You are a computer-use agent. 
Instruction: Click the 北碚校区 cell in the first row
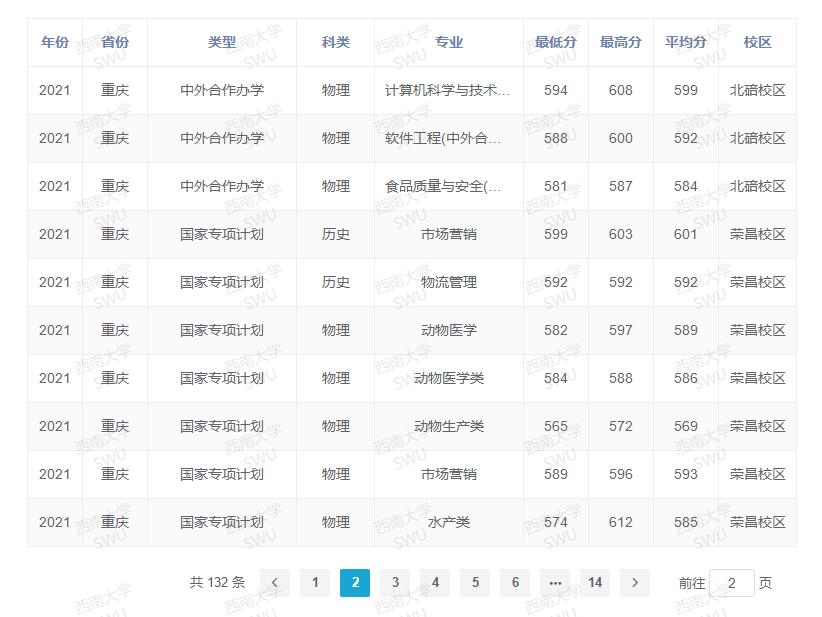[758, 90]
